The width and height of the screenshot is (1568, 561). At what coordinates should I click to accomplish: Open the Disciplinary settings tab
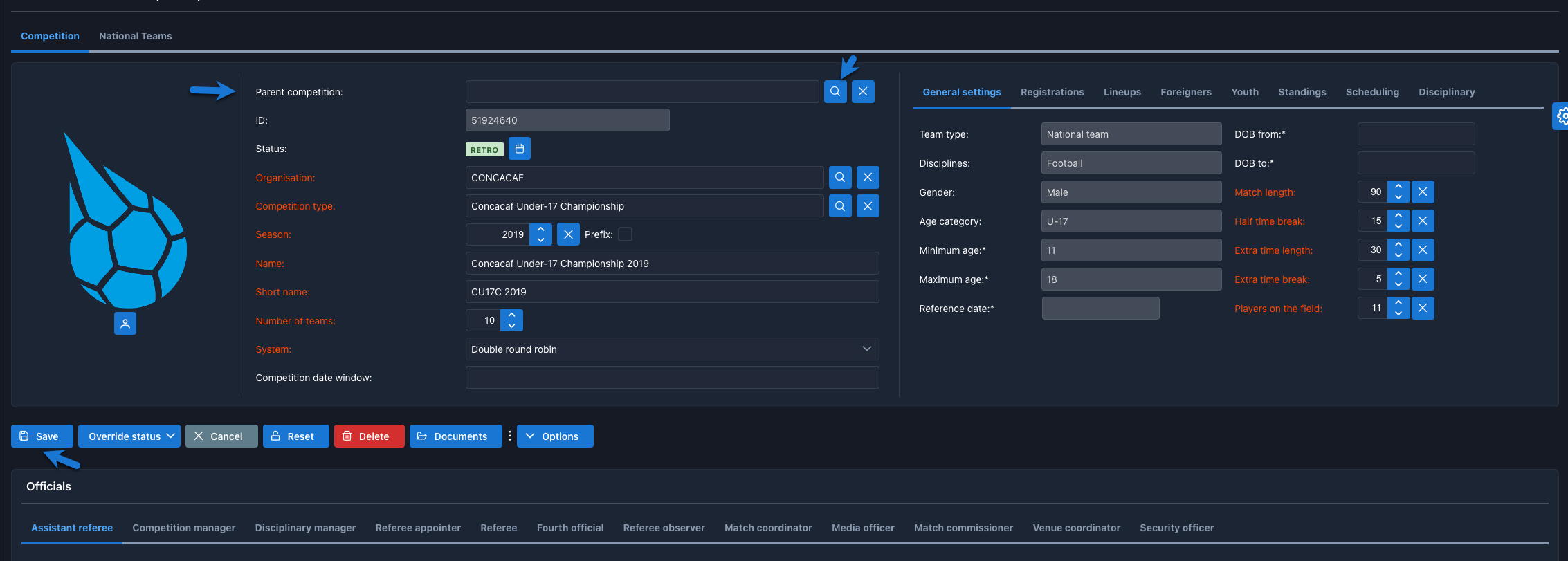point(1446,92)
